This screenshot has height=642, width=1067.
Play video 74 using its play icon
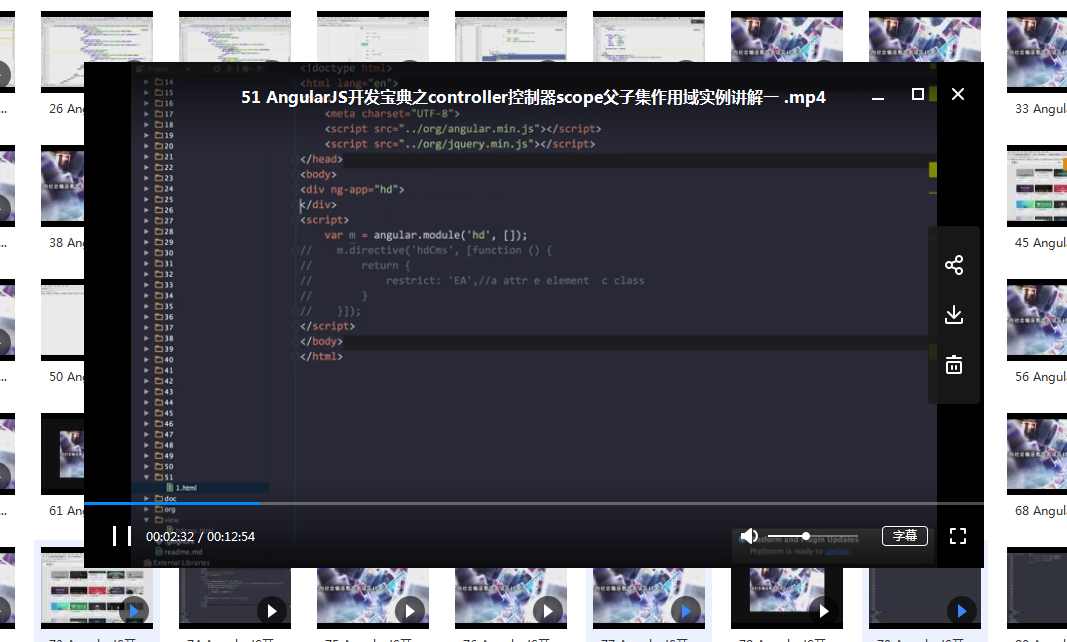pyautogui.click(x=272, y=611)
